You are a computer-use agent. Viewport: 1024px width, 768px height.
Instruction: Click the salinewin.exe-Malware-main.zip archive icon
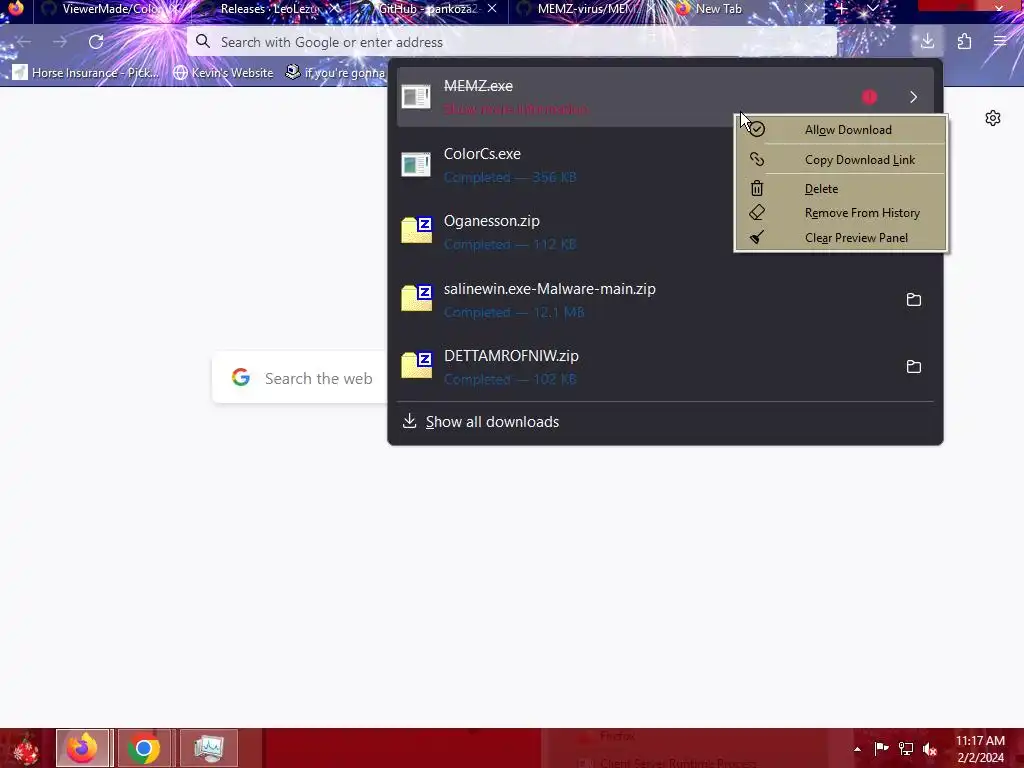416,298
